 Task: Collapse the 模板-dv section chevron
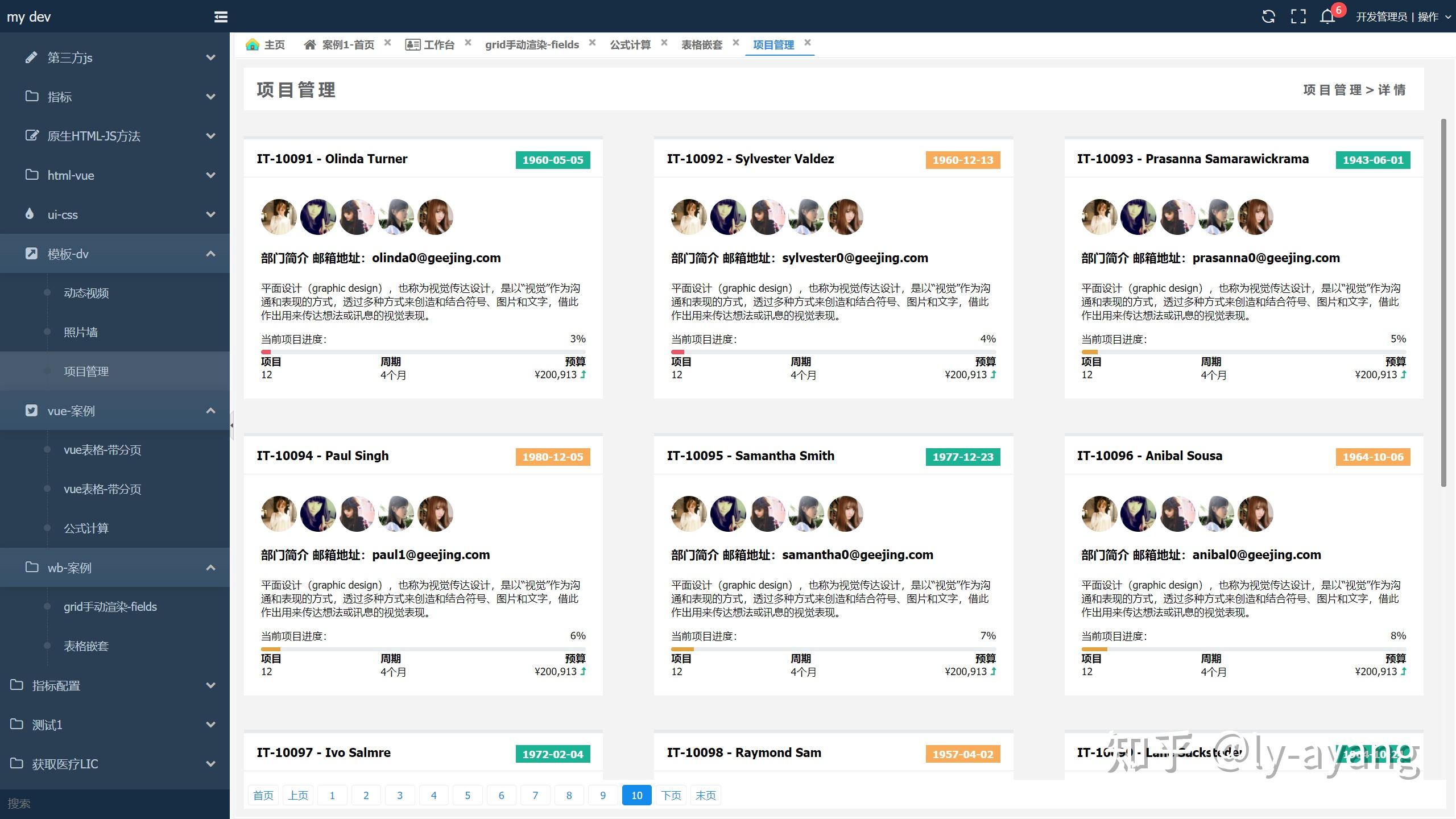pyautogui.click(x=210, y=254)
